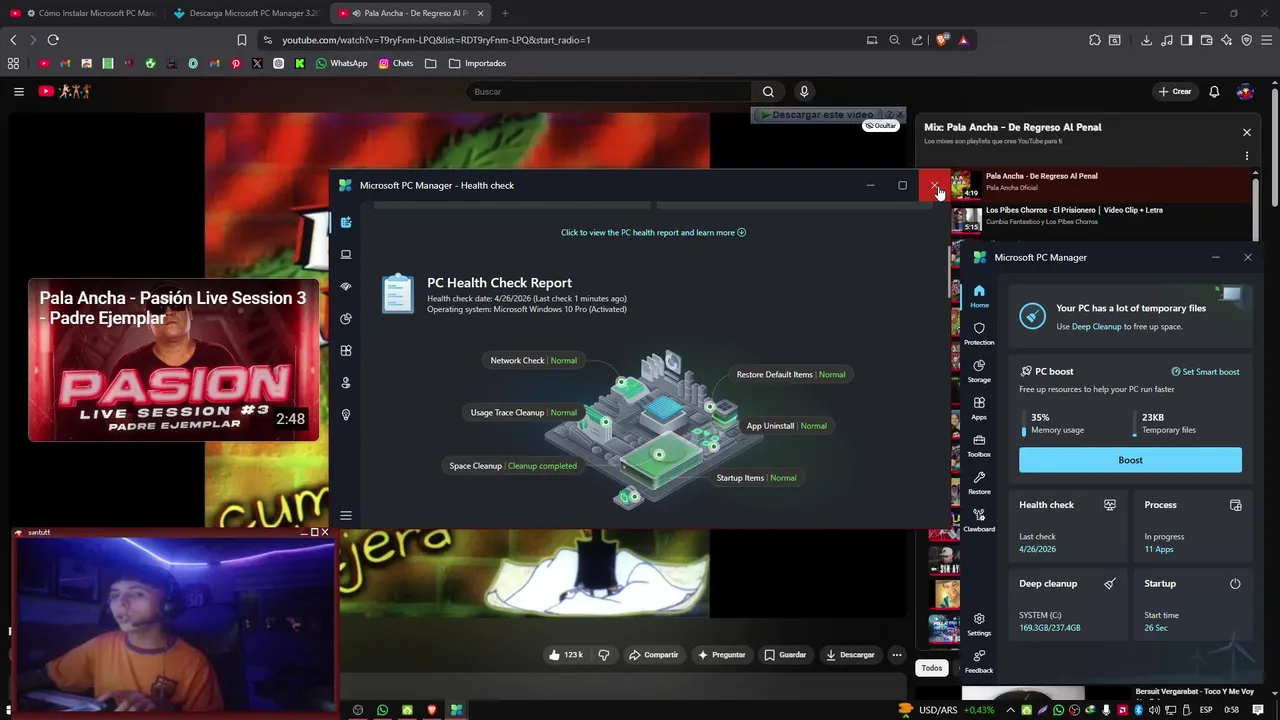Screen dimensions: 1280x720
Task: Open Feedback in PC Manager sidebar
Action: [x=979, y=661]
